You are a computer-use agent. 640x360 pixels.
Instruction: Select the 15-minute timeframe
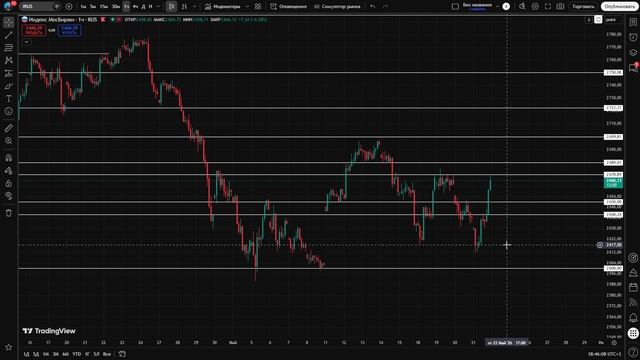point(104,7)
